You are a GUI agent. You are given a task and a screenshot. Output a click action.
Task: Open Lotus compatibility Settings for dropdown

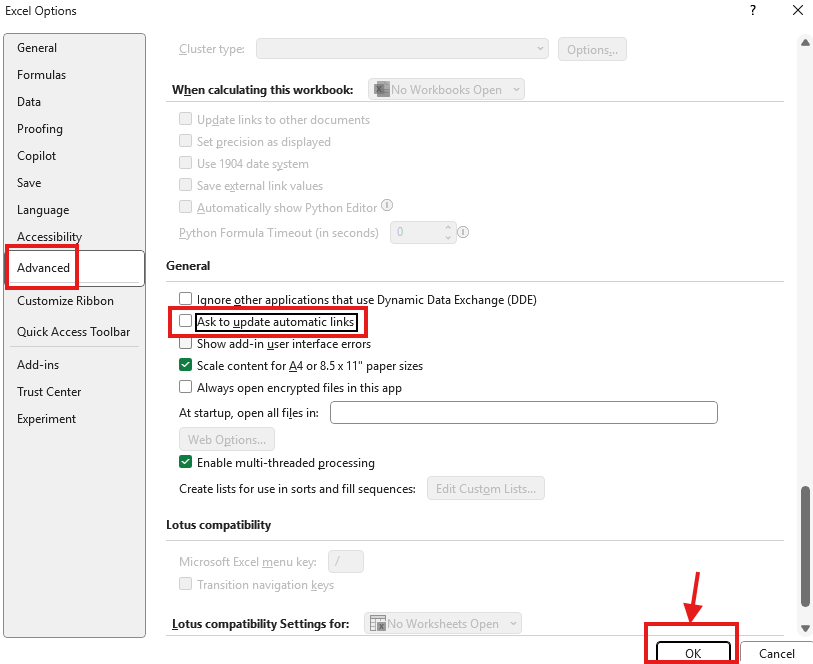click(x=443, y=623)
